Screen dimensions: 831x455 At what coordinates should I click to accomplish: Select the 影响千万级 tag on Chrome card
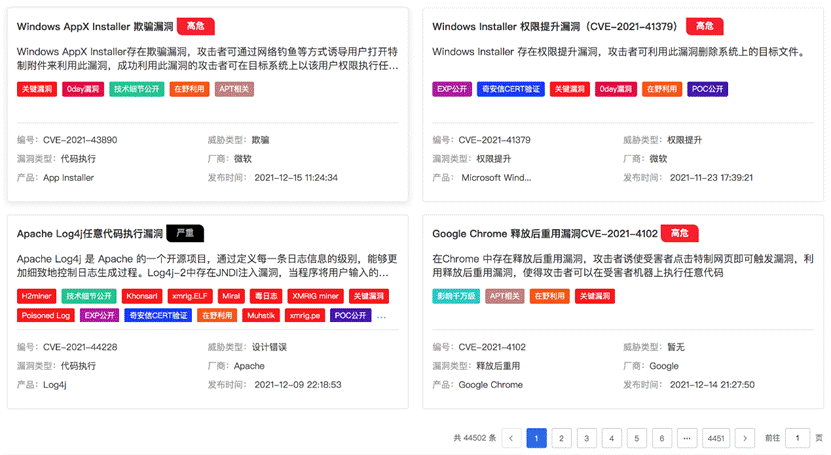[x=455, y=296]
